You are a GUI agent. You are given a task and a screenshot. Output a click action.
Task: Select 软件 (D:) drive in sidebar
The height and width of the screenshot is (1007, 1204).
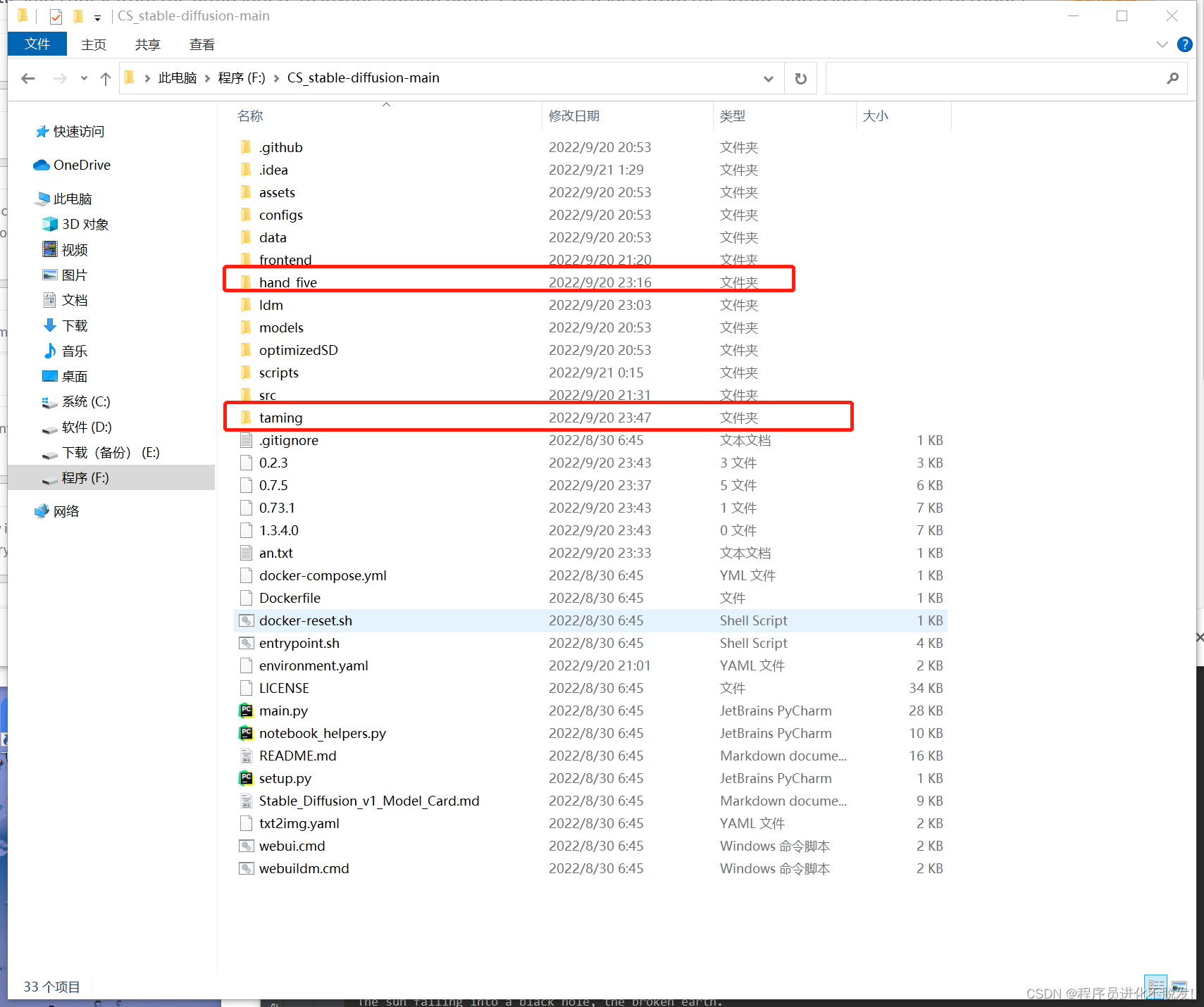click(x=87, y=427)
